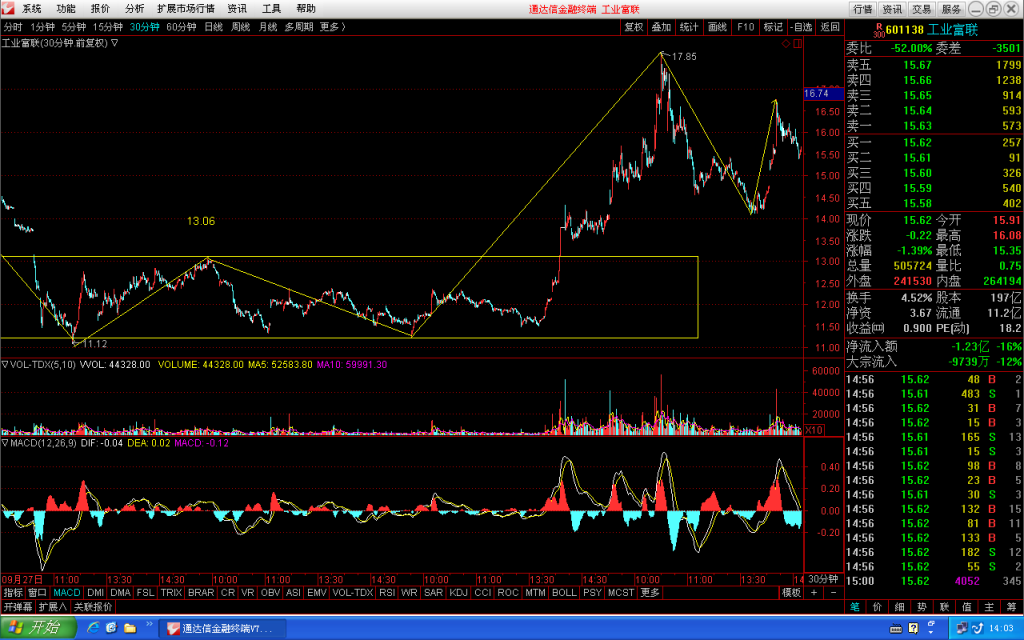The width and height of the screenshot is (1024, 640).
Task: Open the folder icon in the taskbar
Action: [x=130, y=628]
